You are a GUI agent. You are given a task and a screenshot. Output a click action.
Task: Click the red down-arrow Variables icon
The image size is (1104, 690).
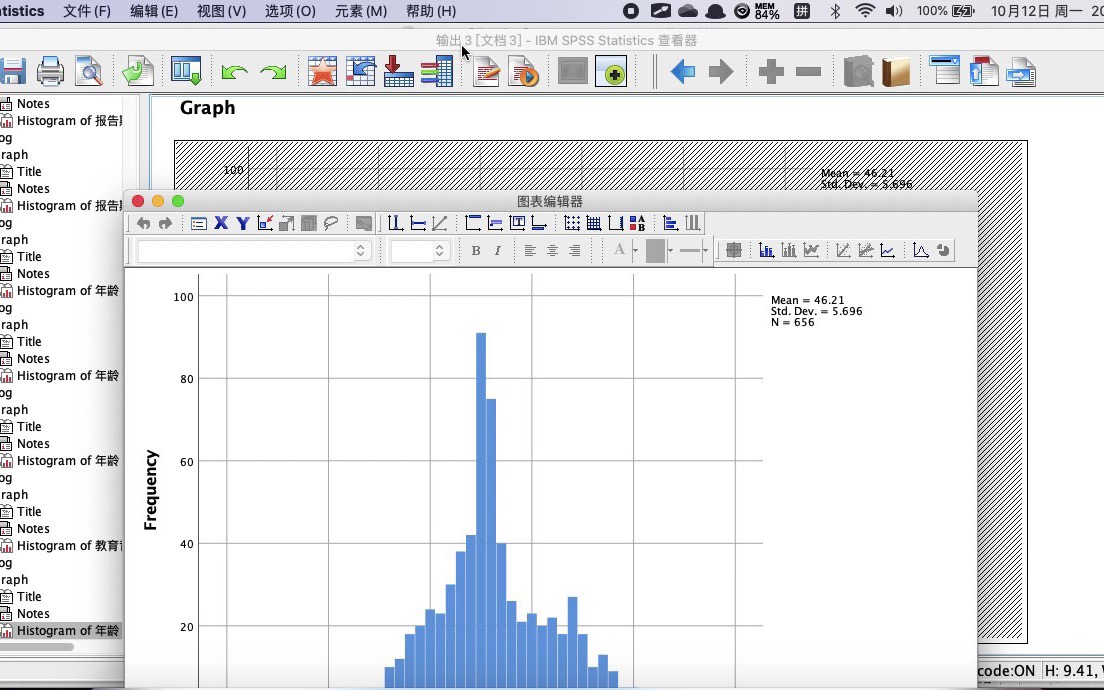pos(399,72)
